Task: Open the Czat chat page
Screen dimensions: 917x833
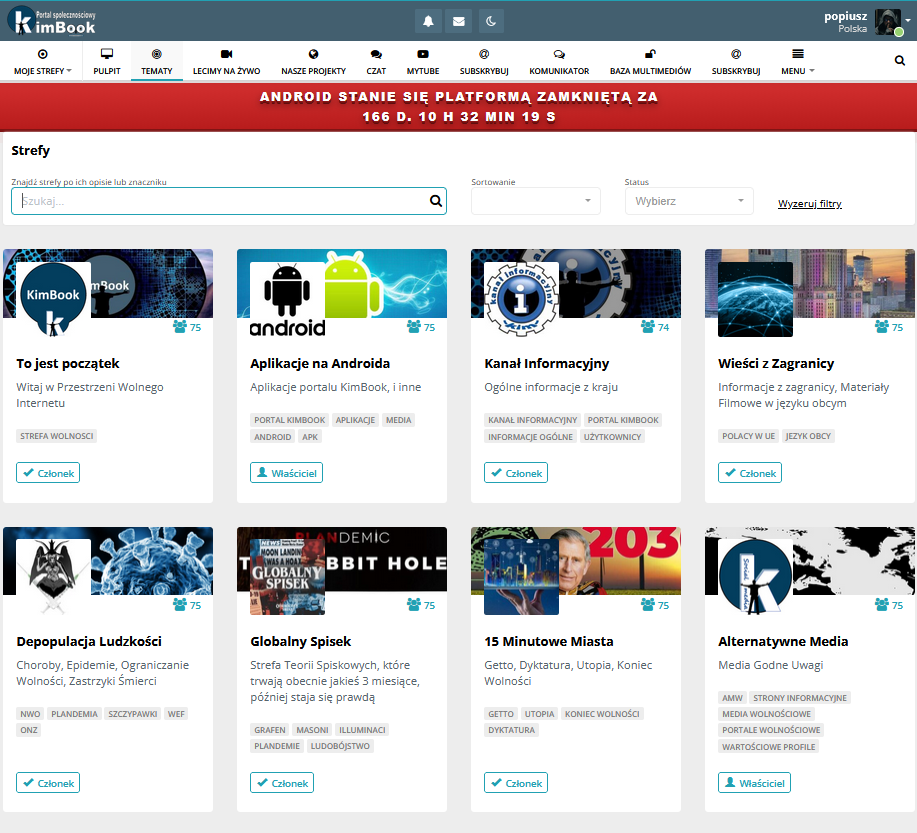Action: [x=376, y=61]
